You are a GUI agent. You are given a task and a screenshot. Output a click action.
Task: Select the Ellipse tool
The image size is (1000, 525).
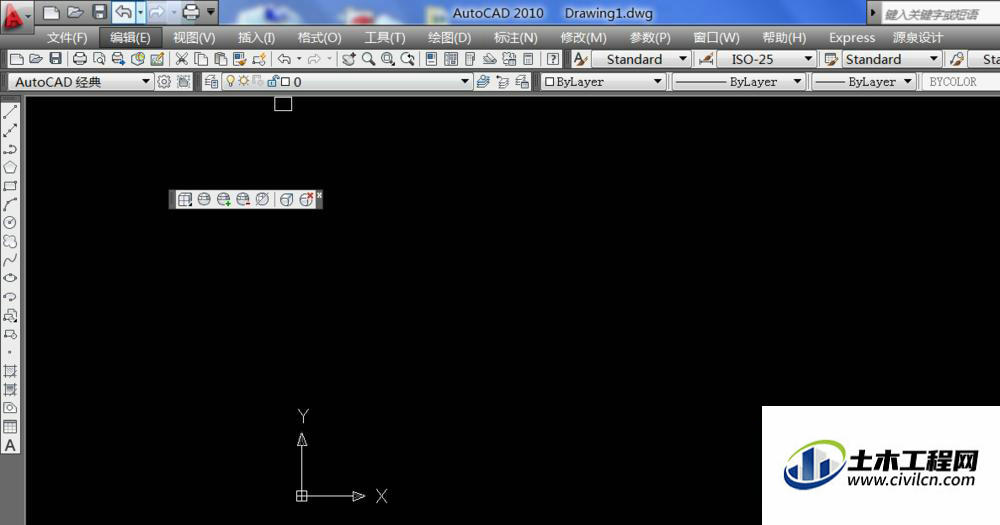tap(10, 279)
